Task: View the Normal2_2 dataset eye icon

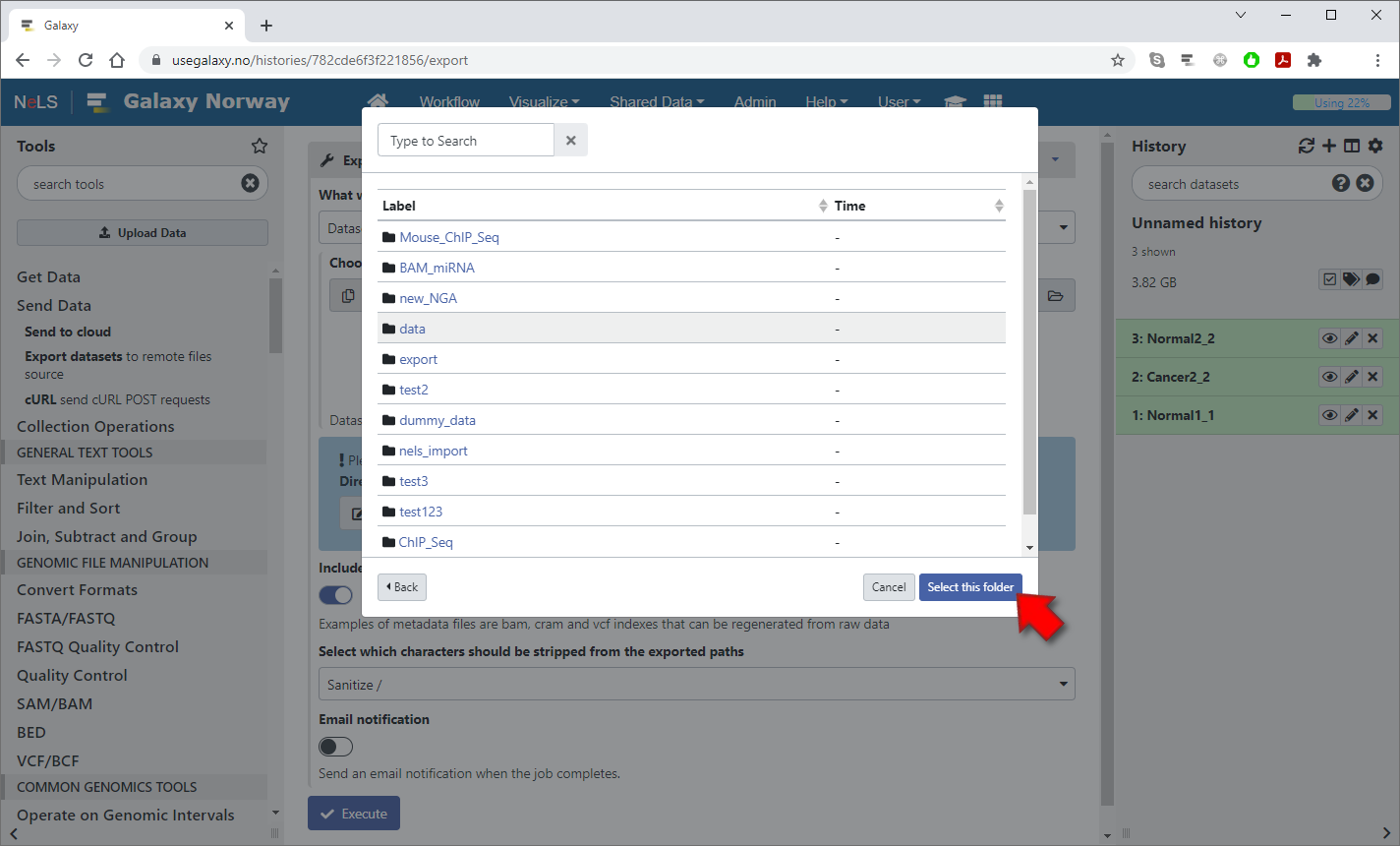Action: [x=1329, y=338]
